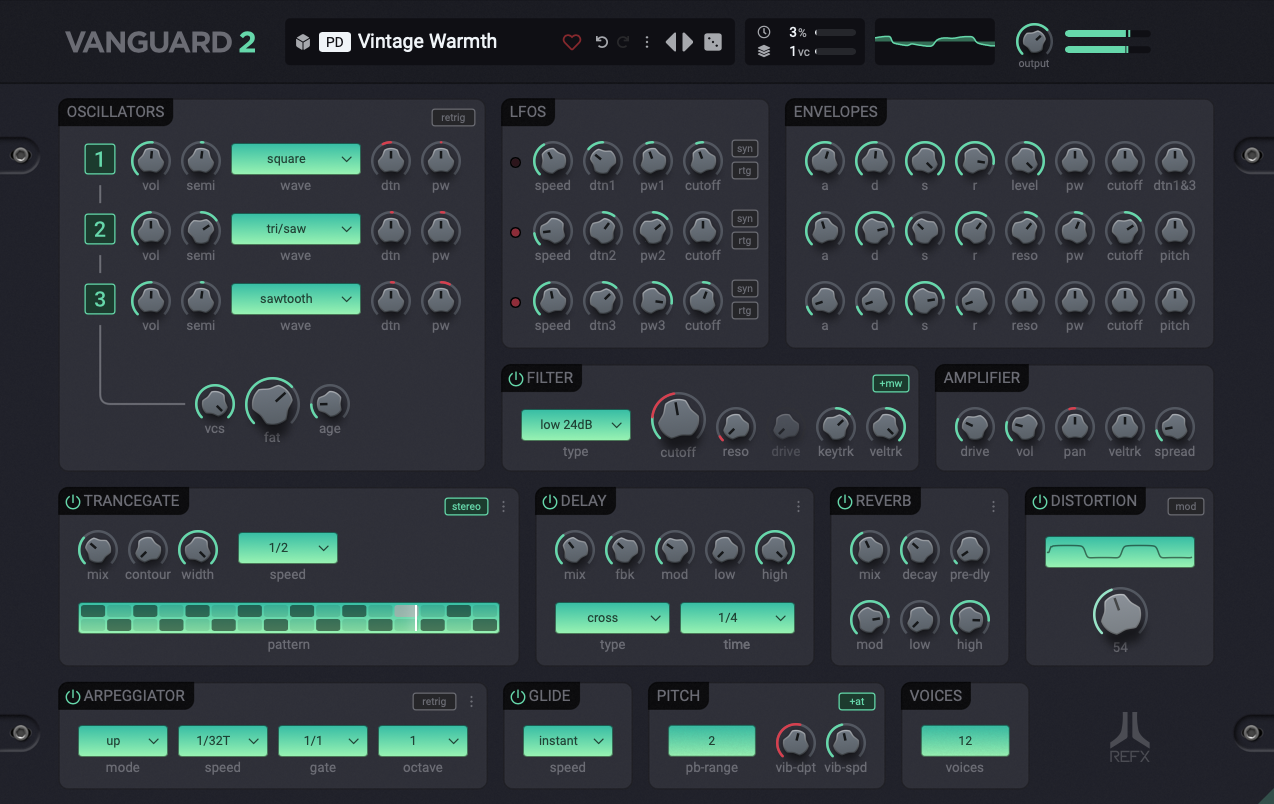The height and width of the screenshot is (804, 1274).
Task: Click the voices count field showing 12
Action: [965, 741]
